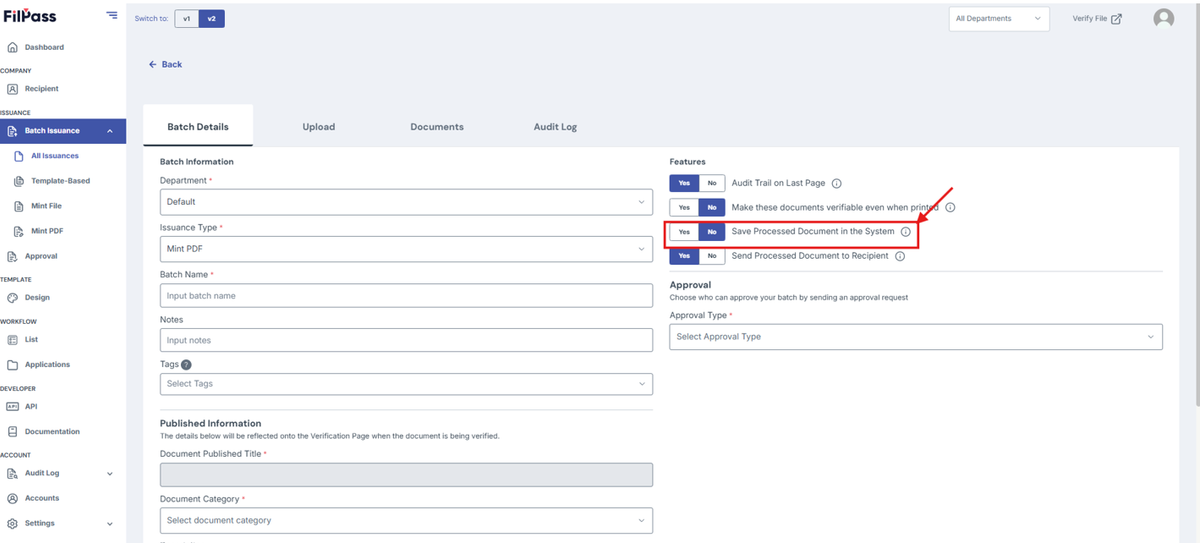Set Audit Trail on Last Page to No
1200x543 pixels.
711,183
